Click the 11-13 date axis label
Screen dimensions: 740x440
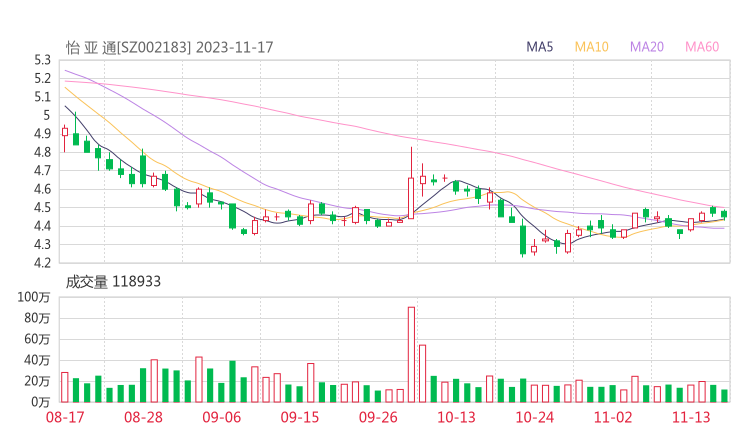coord(691,417)
